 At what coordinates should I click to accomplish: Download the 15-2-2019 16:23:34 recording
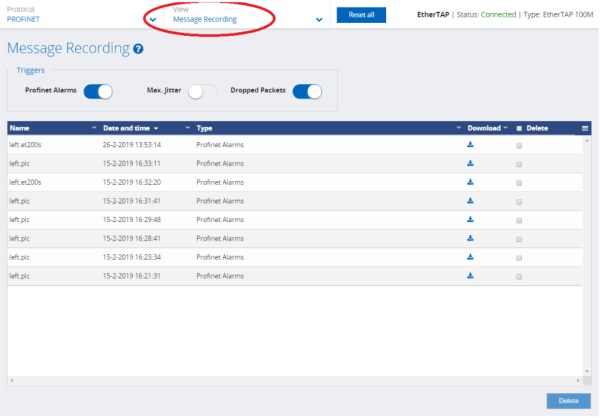click(470, 257)
